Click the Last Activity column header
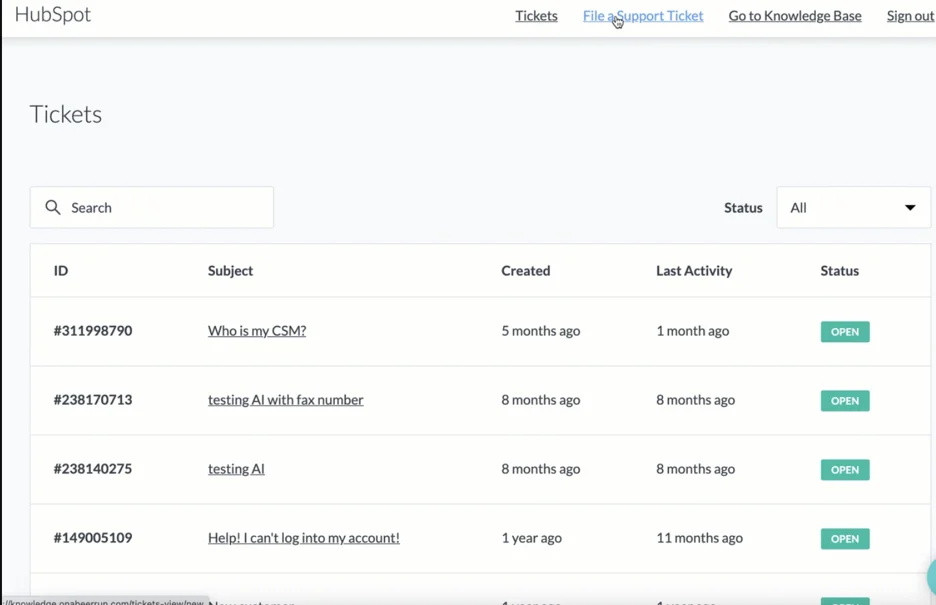The width and height of the screenshot is (936, 605). [694, 270]
